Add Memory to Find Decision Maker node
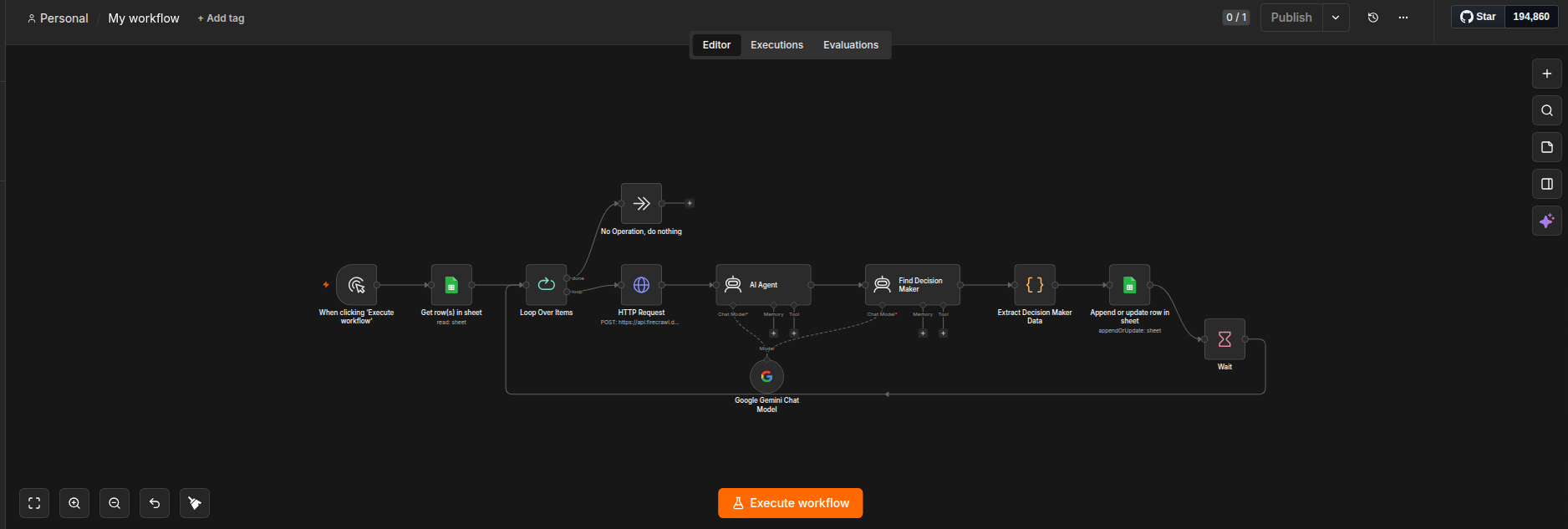The image size is (1568, 529). coord(923,333)
